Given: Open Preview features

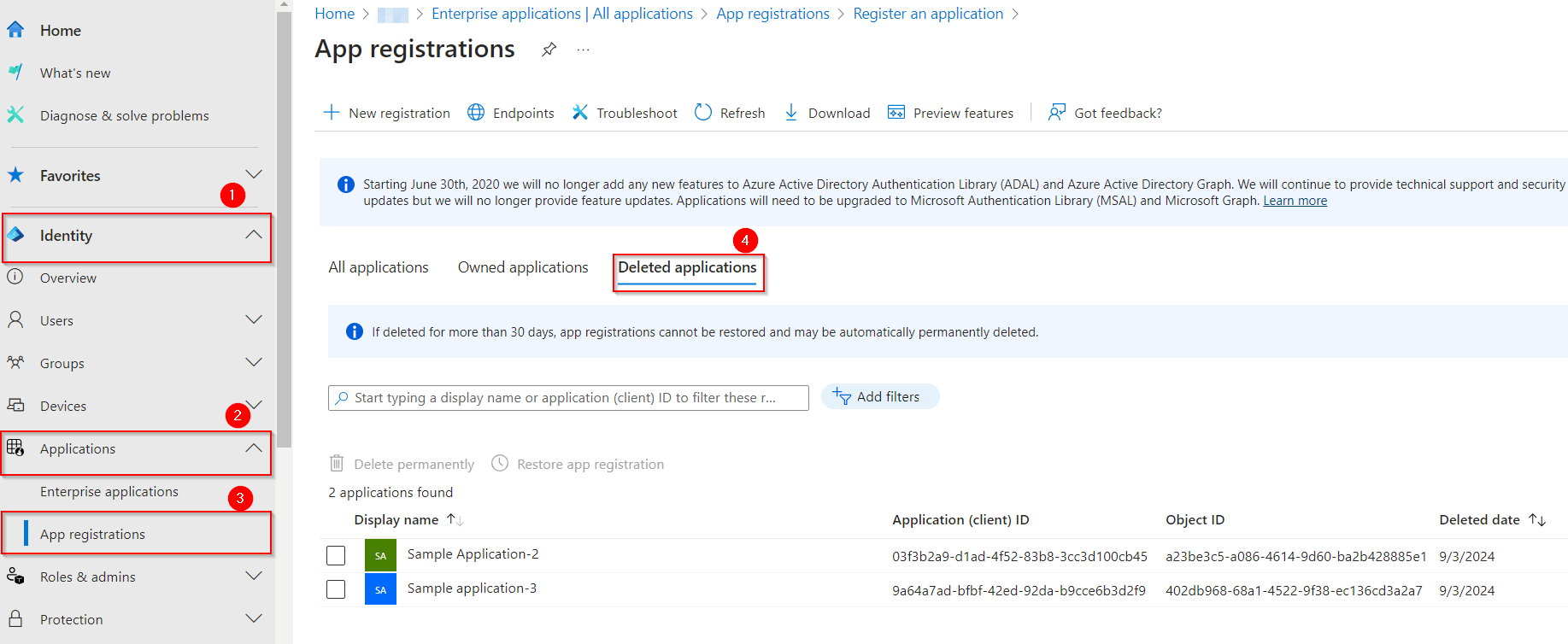Looking at the screenshot, I should tap(896, 112).
